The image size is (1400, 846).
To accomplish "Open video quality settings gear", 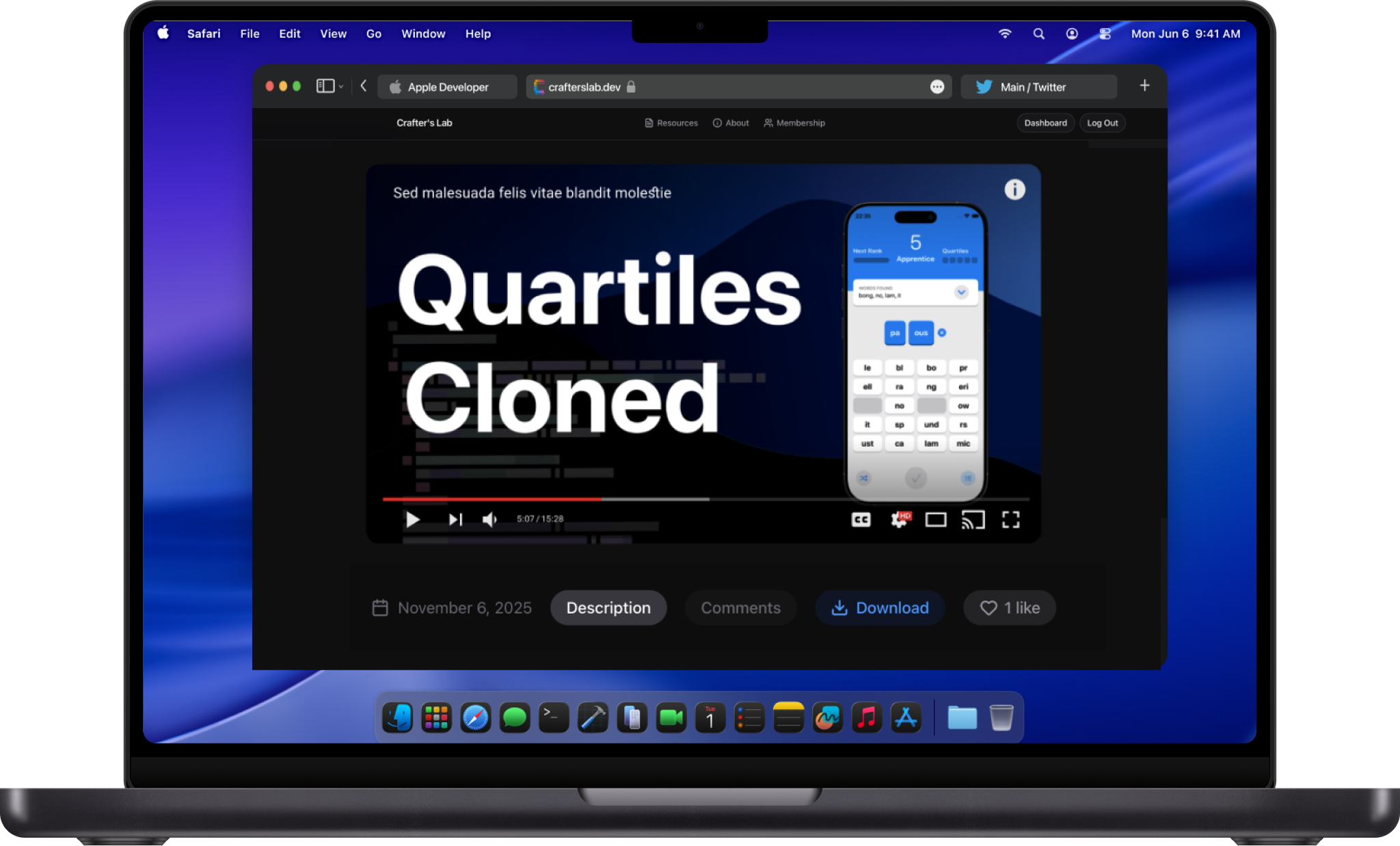I will (x=901, y=520).
